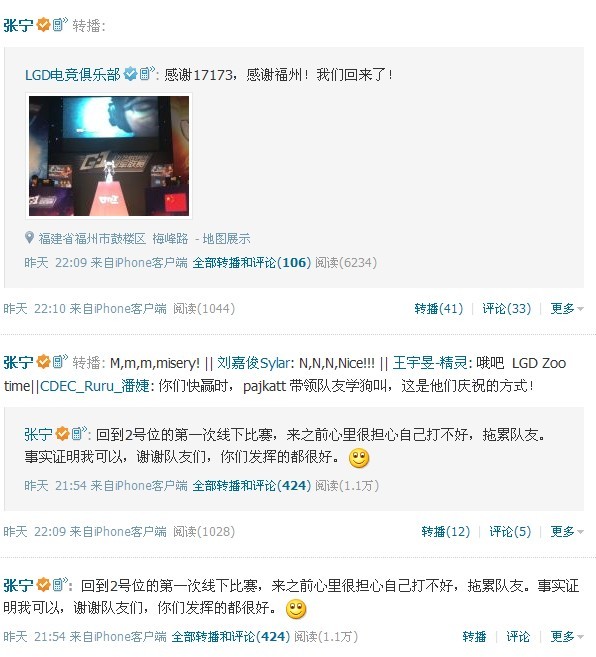Expand 更多 dropdown of the first post
Image resolution: width=596 pixels, height=657 pixels.
click(567, 308)
